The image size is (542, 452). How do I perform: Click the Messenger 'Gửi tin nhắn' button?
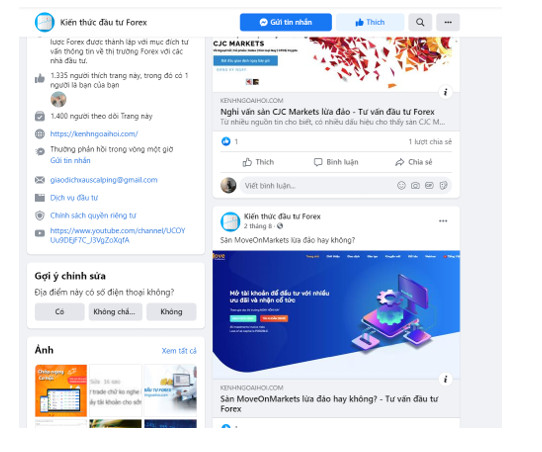[x=286, y=22]
